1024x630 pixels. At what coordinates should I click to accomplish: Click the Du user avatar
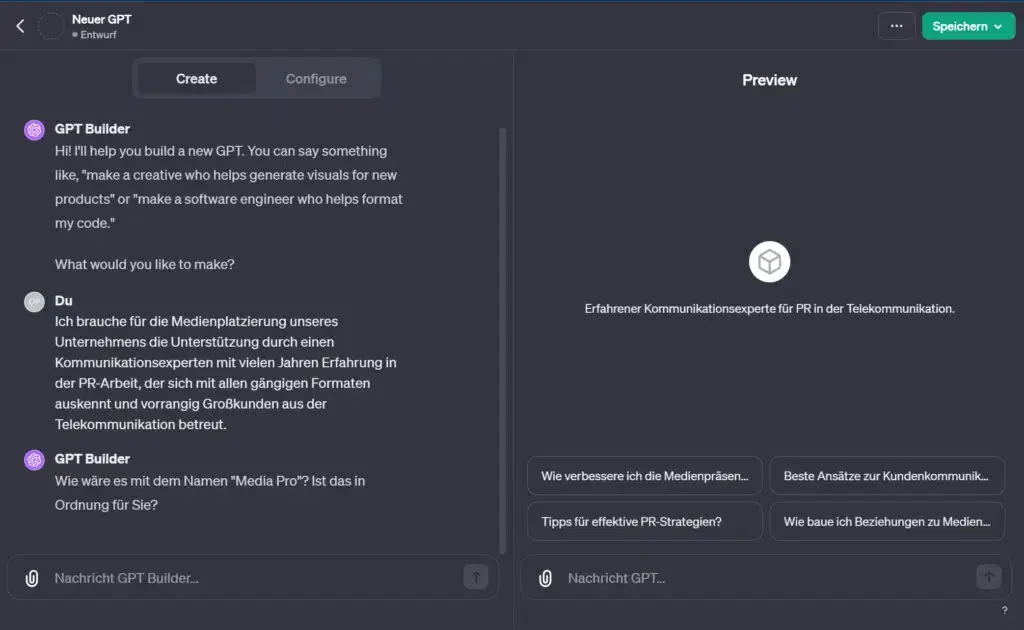35,302
